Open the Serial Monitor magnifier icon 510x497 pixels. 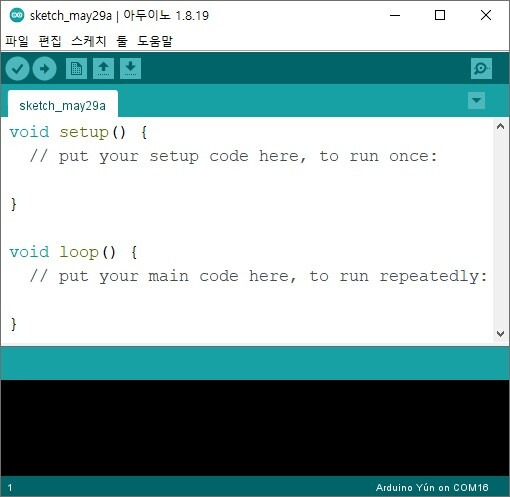(481, 69)
